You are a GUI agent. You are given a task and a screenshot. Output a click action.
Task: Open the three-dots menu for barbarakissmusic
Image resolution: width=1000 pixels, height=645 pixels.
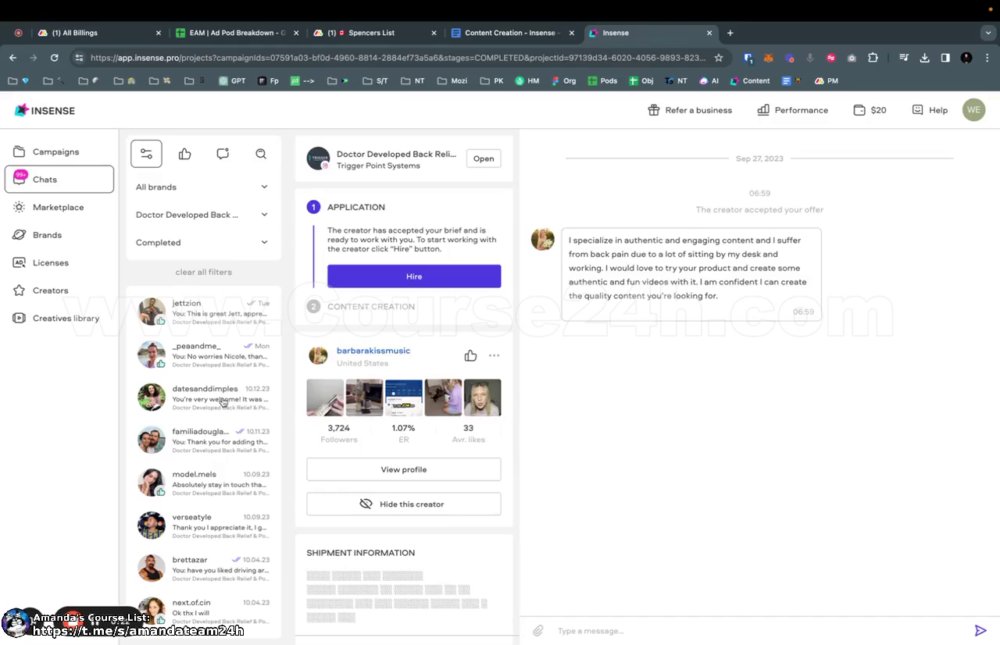494,355
